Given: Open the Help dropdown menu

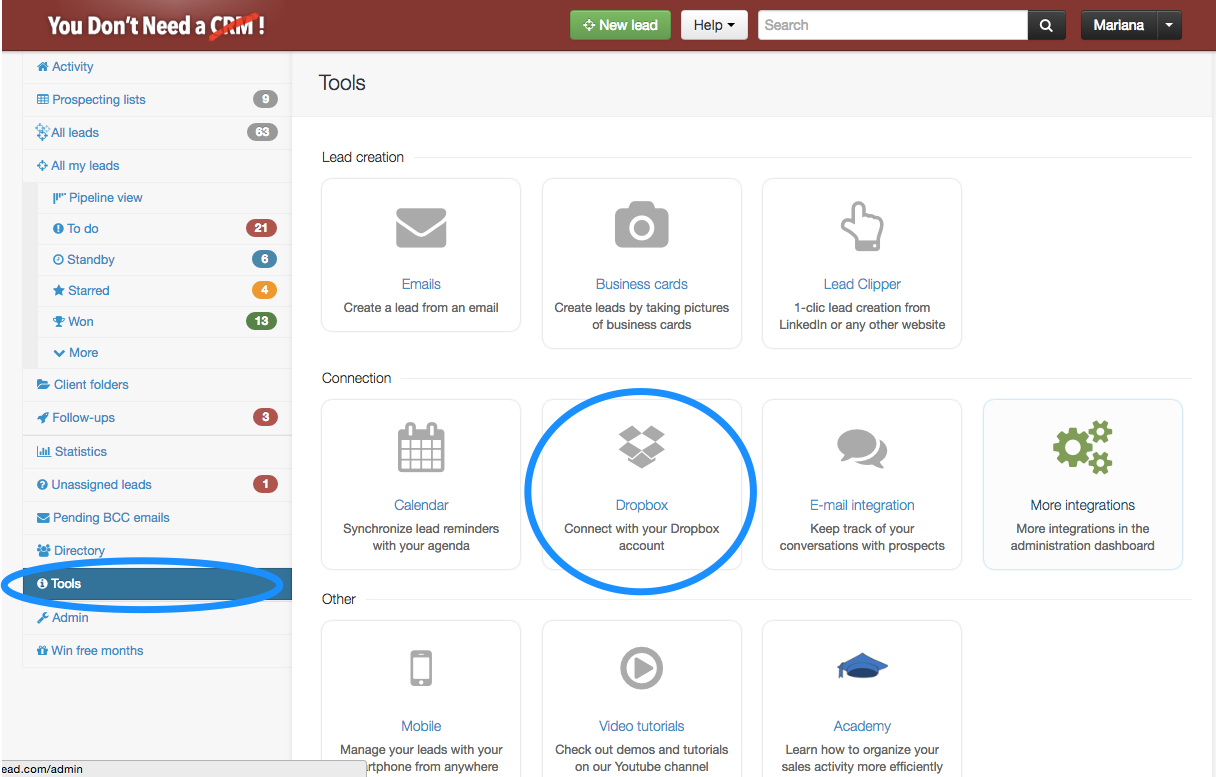Looking at the screenshot, I should click(x=714, y=25).
